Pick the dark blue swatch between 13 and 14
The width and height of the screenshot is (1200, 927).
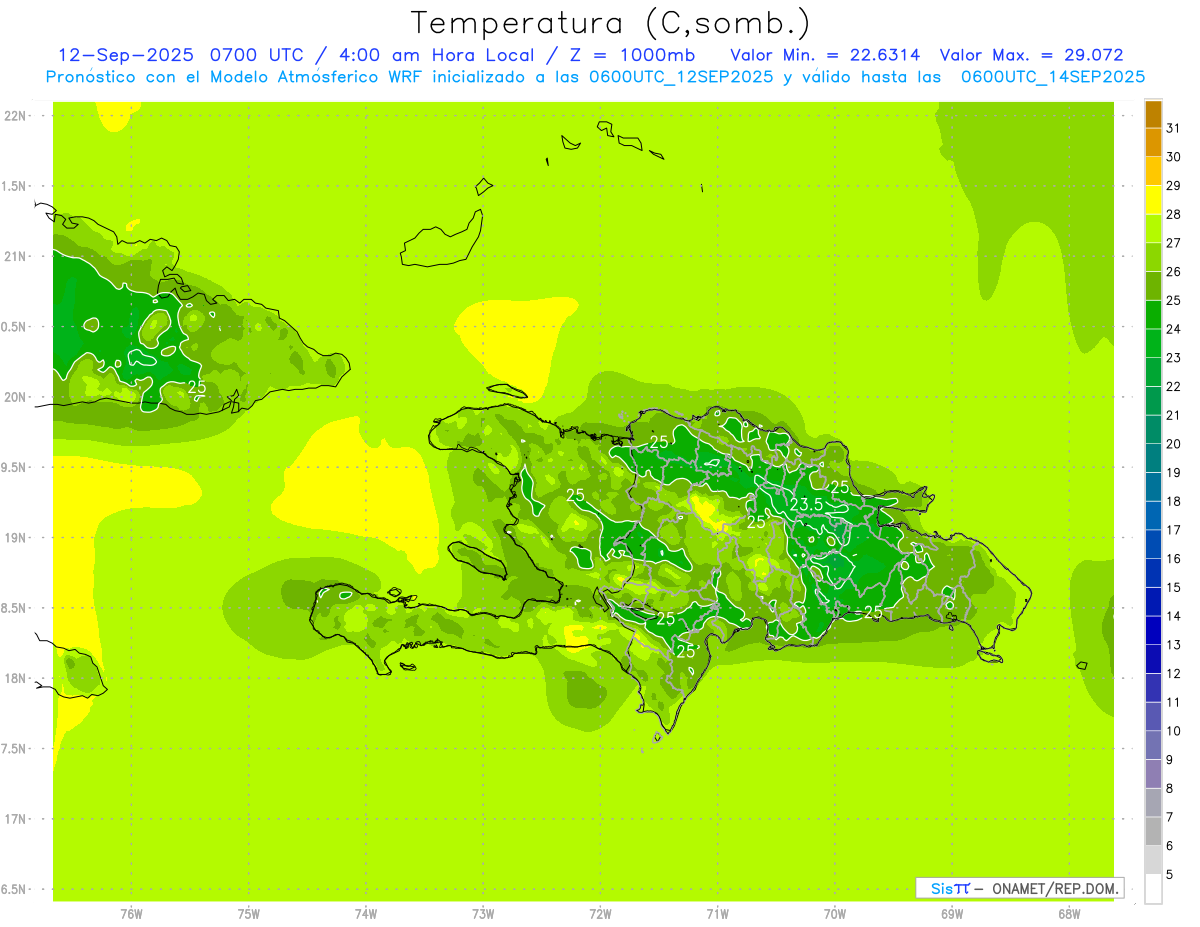click(x=1153, y=631)
